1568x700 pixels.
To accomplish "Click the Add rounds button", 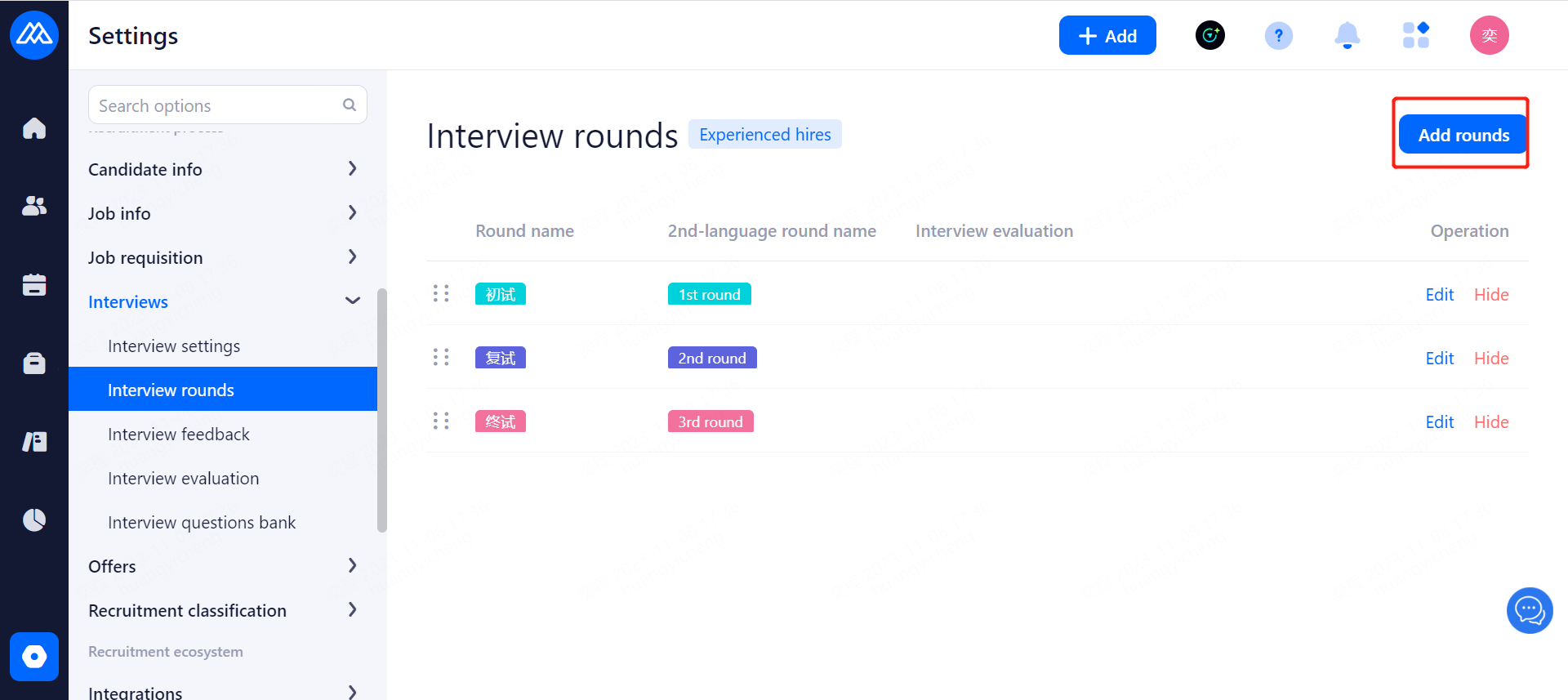I will 1463,135.
